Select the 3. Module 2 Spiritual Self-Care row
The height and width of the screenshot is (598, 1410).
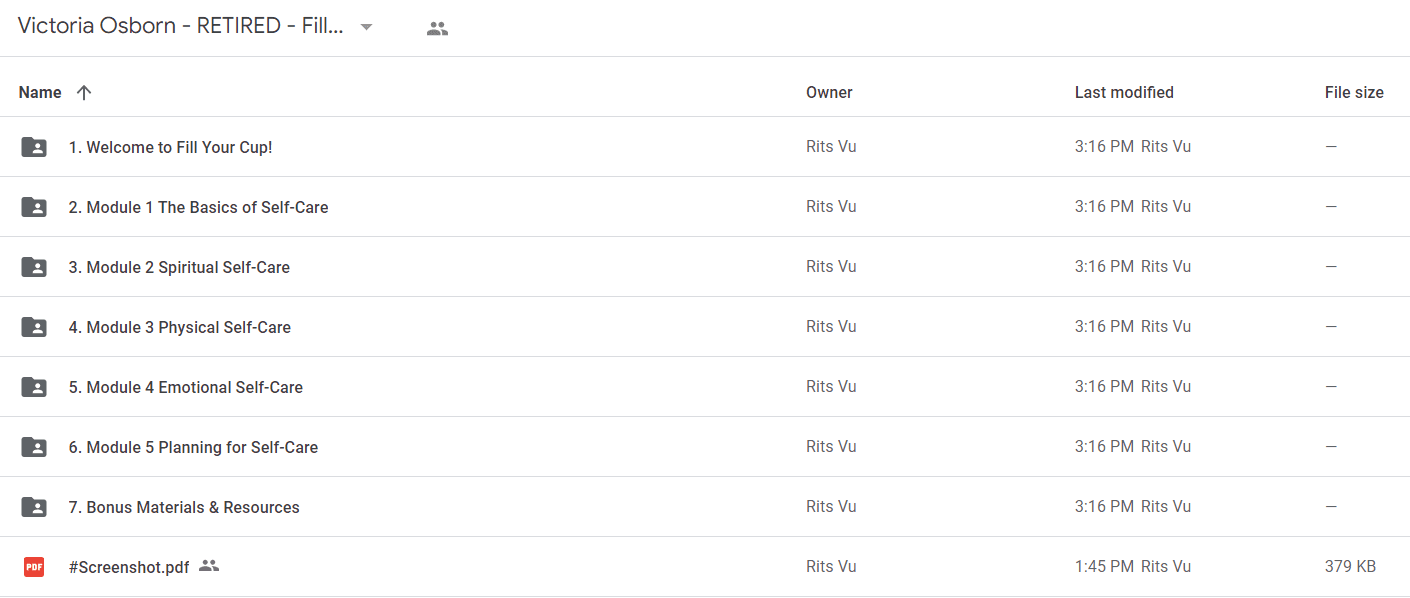click(x=705, y=267)
